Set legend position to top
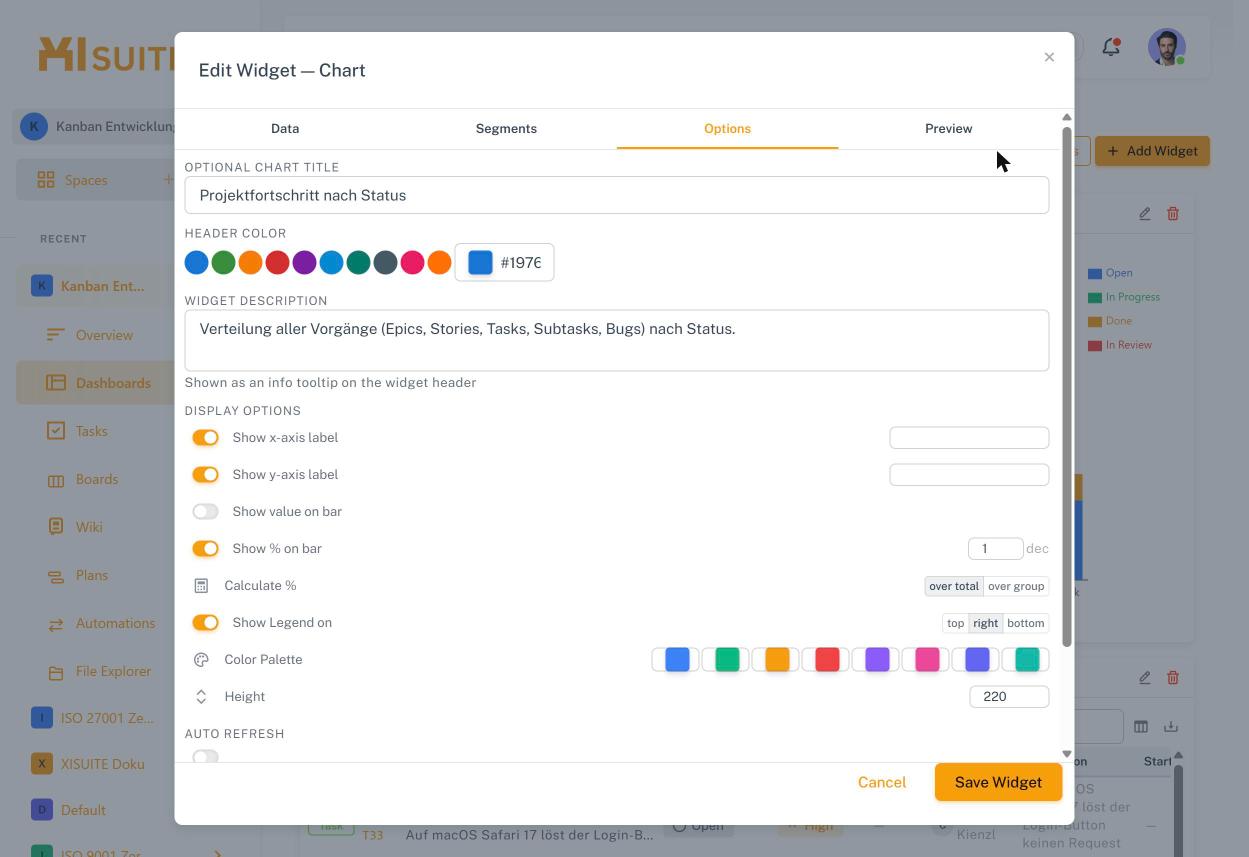 pyautogui.click(x=956, y=623)
